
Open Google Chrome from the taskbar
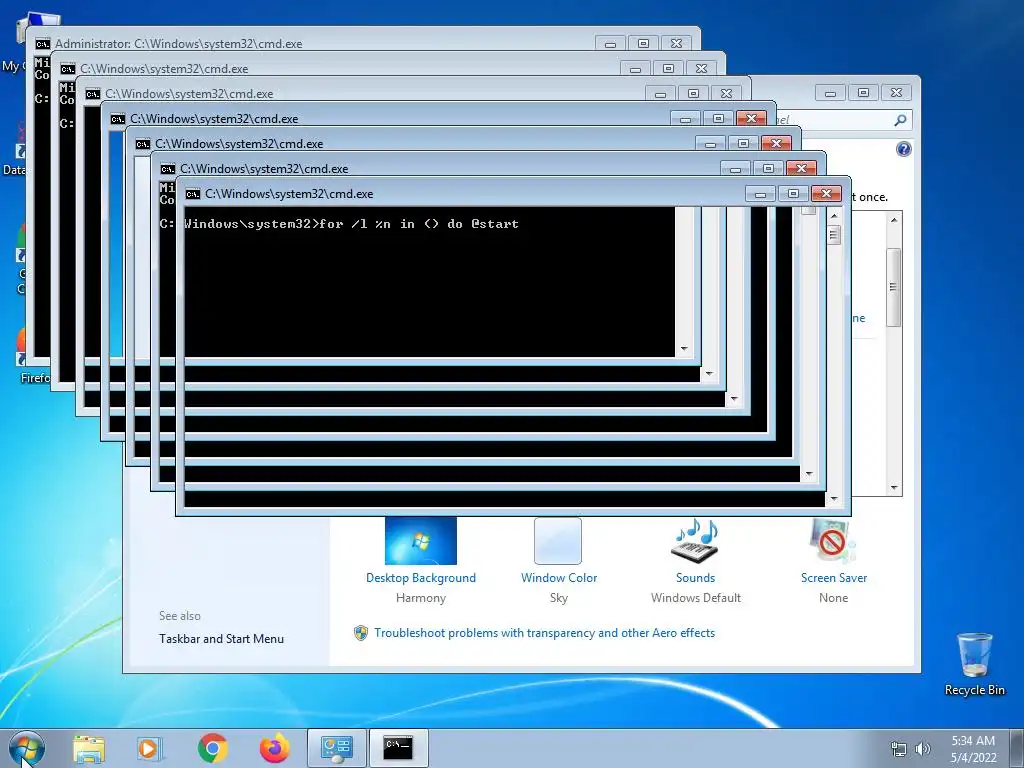(x=213, y=748)
